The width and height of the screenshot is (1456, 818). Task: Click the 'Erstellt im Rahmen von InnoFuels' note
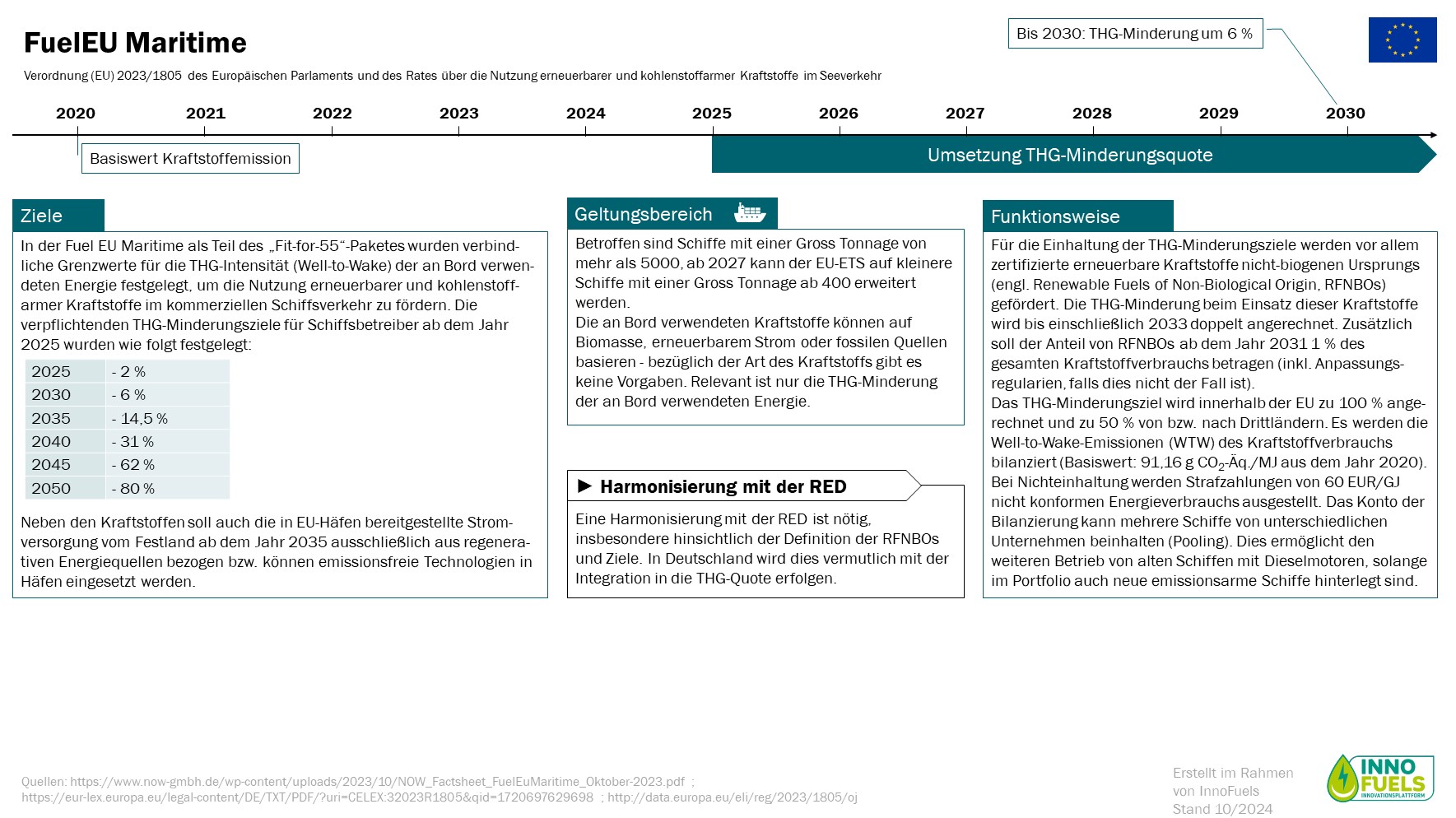coord(1233,782)
